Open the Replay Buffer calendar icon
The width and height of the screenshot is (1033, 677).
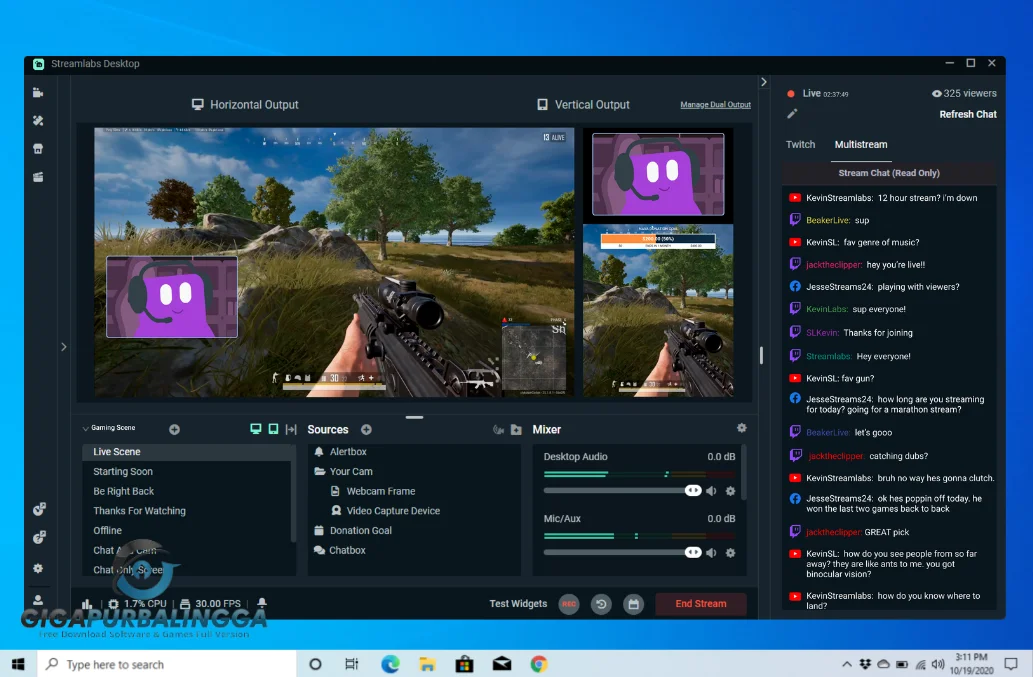pos(631,604)
